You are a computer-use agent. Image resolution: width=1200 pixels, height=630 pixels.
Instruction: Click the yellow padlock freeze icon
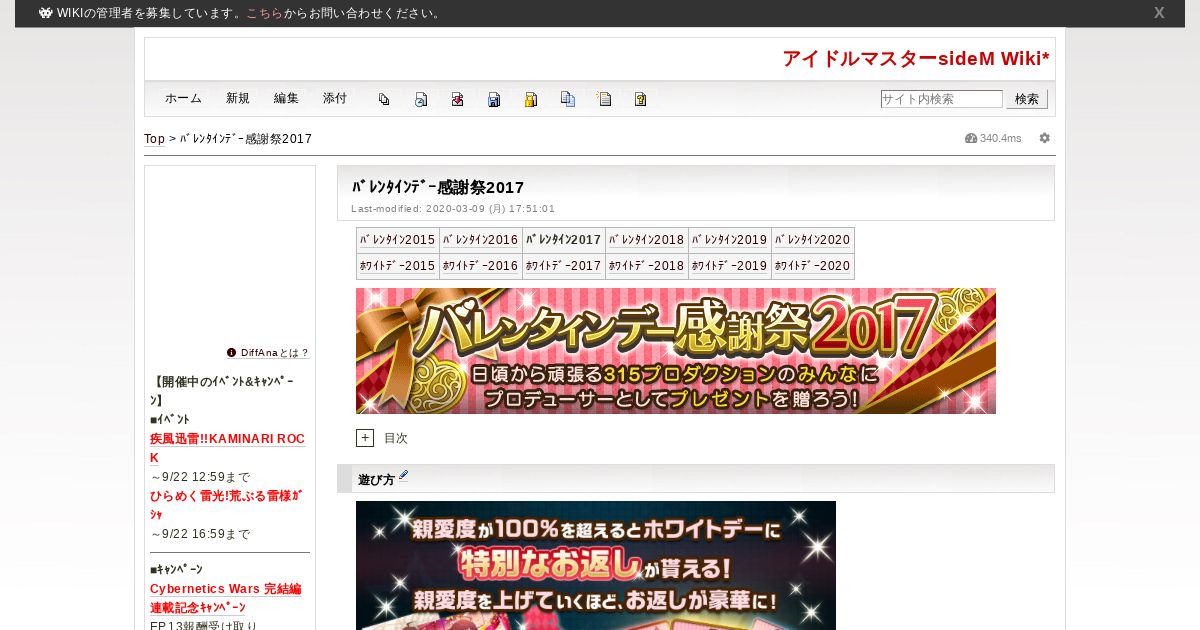pos(531,99)
